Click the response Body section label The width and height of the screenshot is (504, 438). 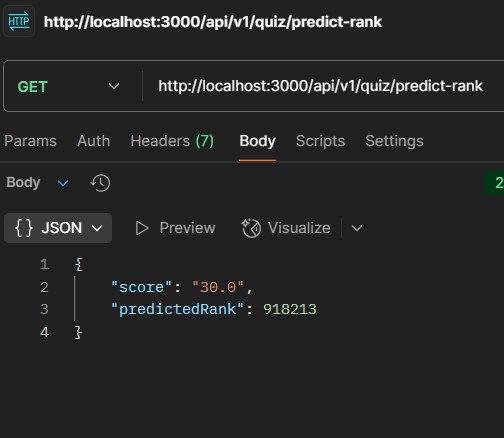23,182
